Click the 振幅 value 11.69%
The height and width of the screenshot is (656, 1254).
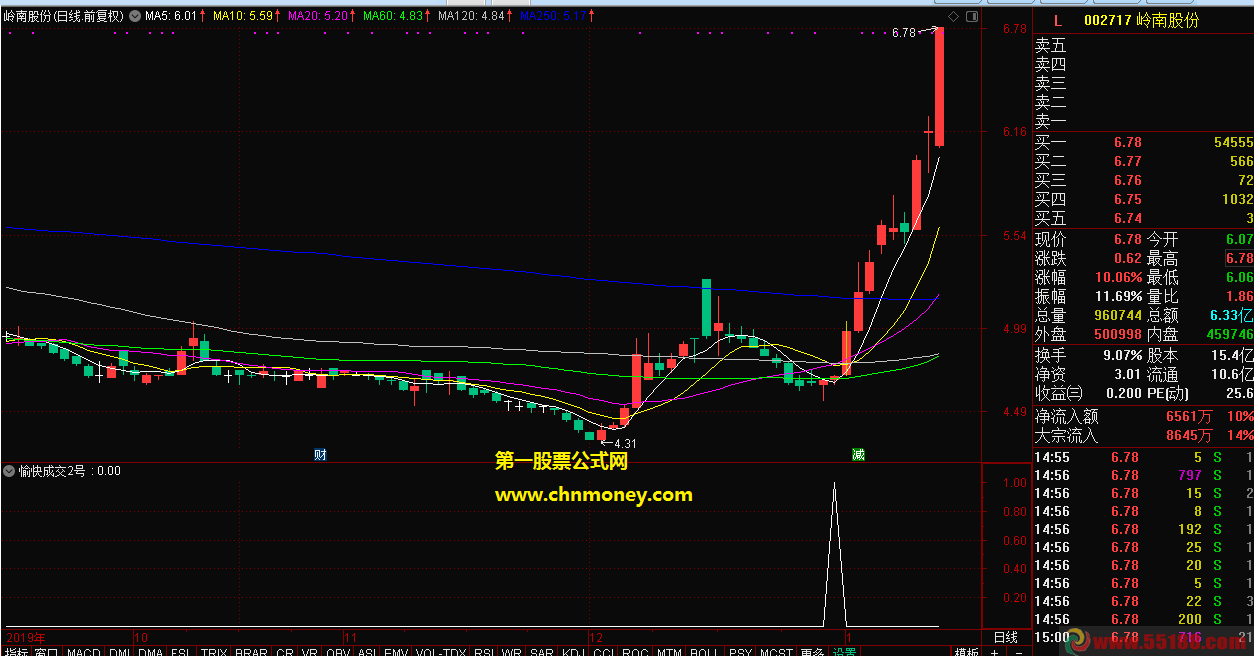(x=1118, y=296)
